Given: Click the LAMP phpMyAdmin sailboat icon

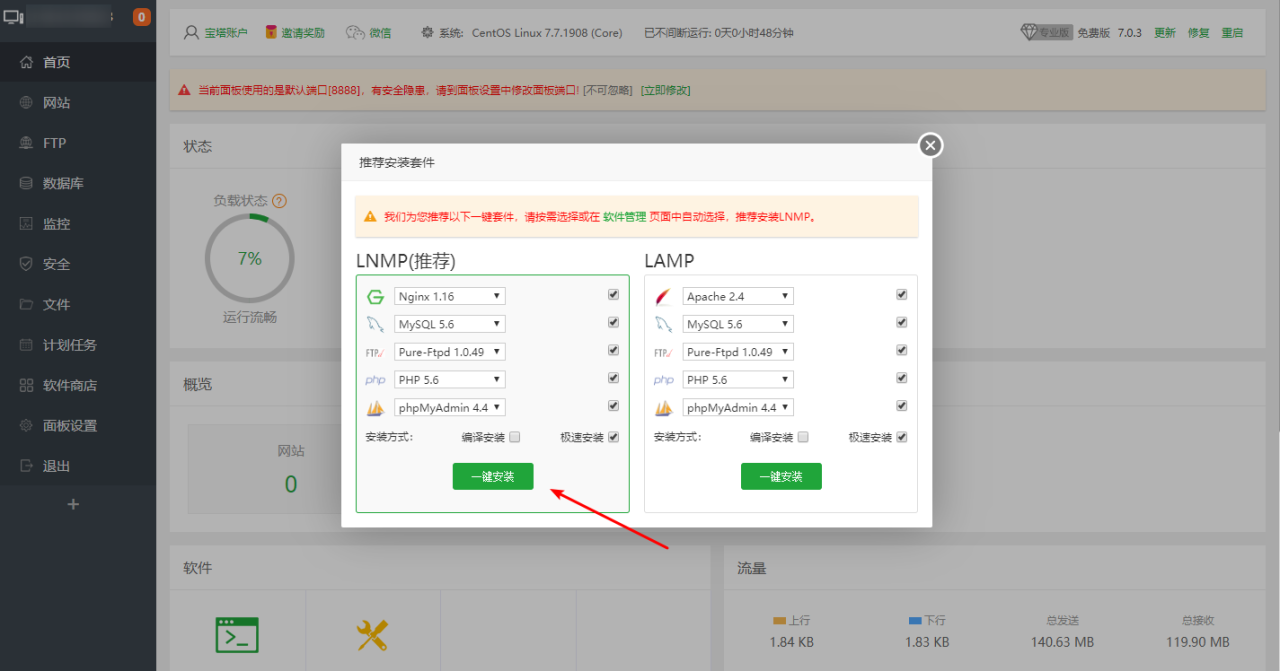Looking at the screenshot, I should coord(663,408).
